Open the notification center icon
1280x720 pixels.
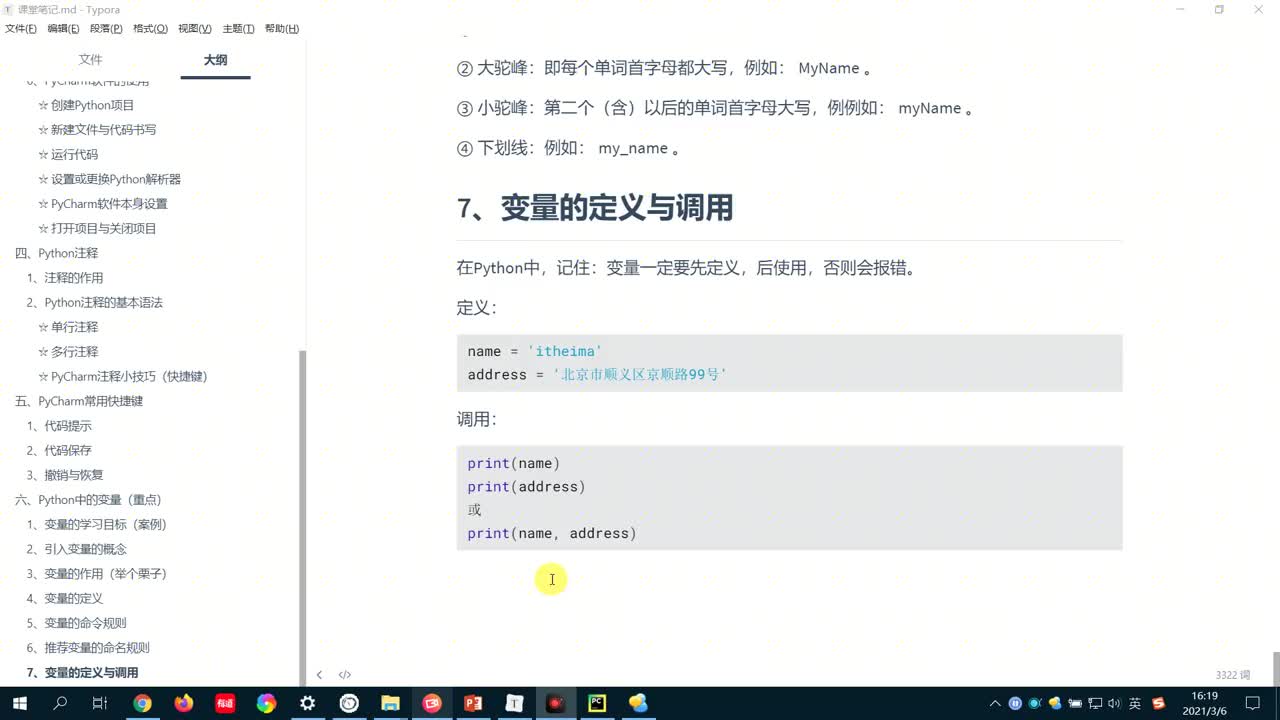click(x=1252, y=703)
